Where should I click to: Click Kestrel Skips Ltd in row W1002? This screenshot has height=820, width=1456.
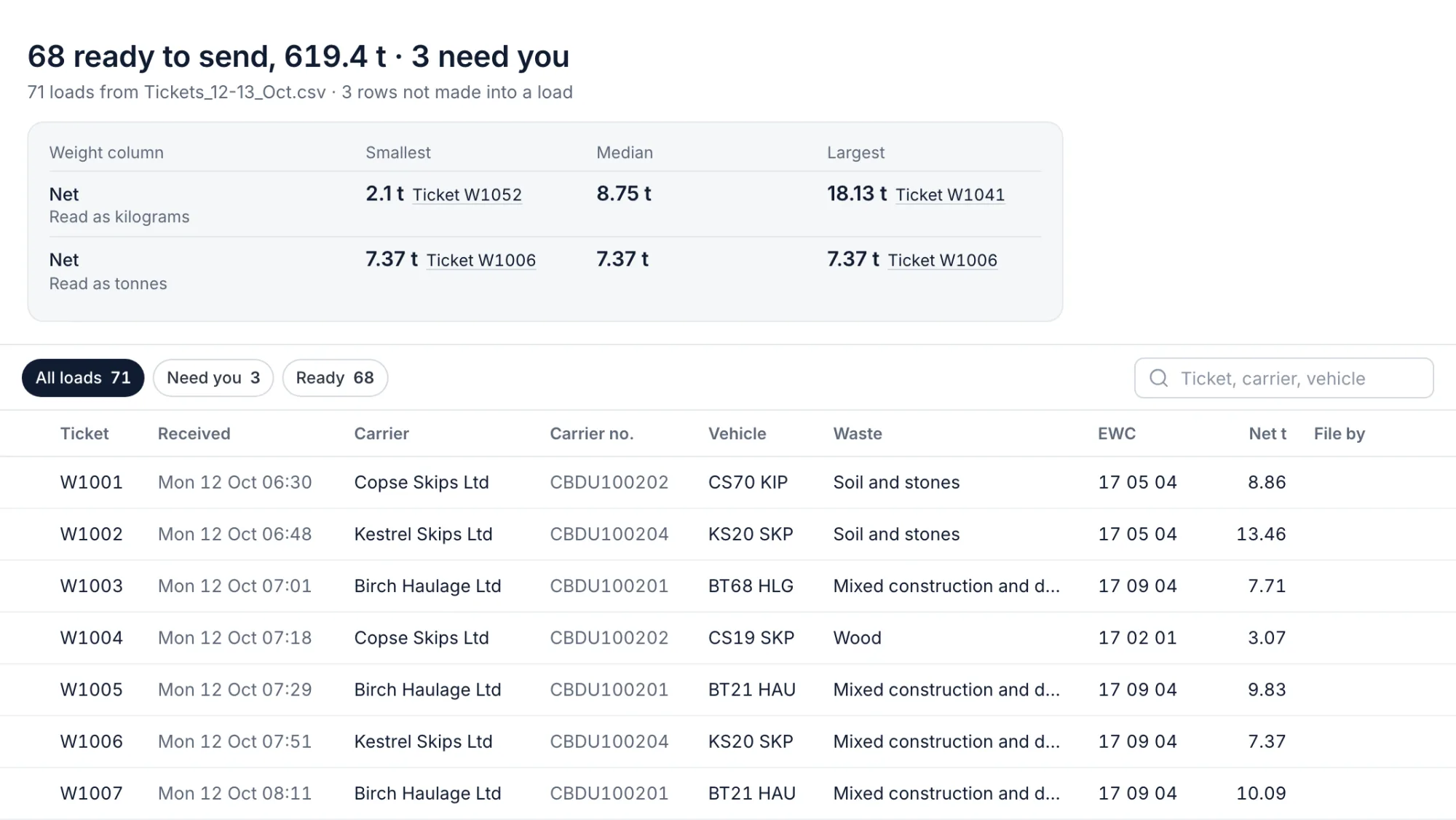click(x=424, y=534)
